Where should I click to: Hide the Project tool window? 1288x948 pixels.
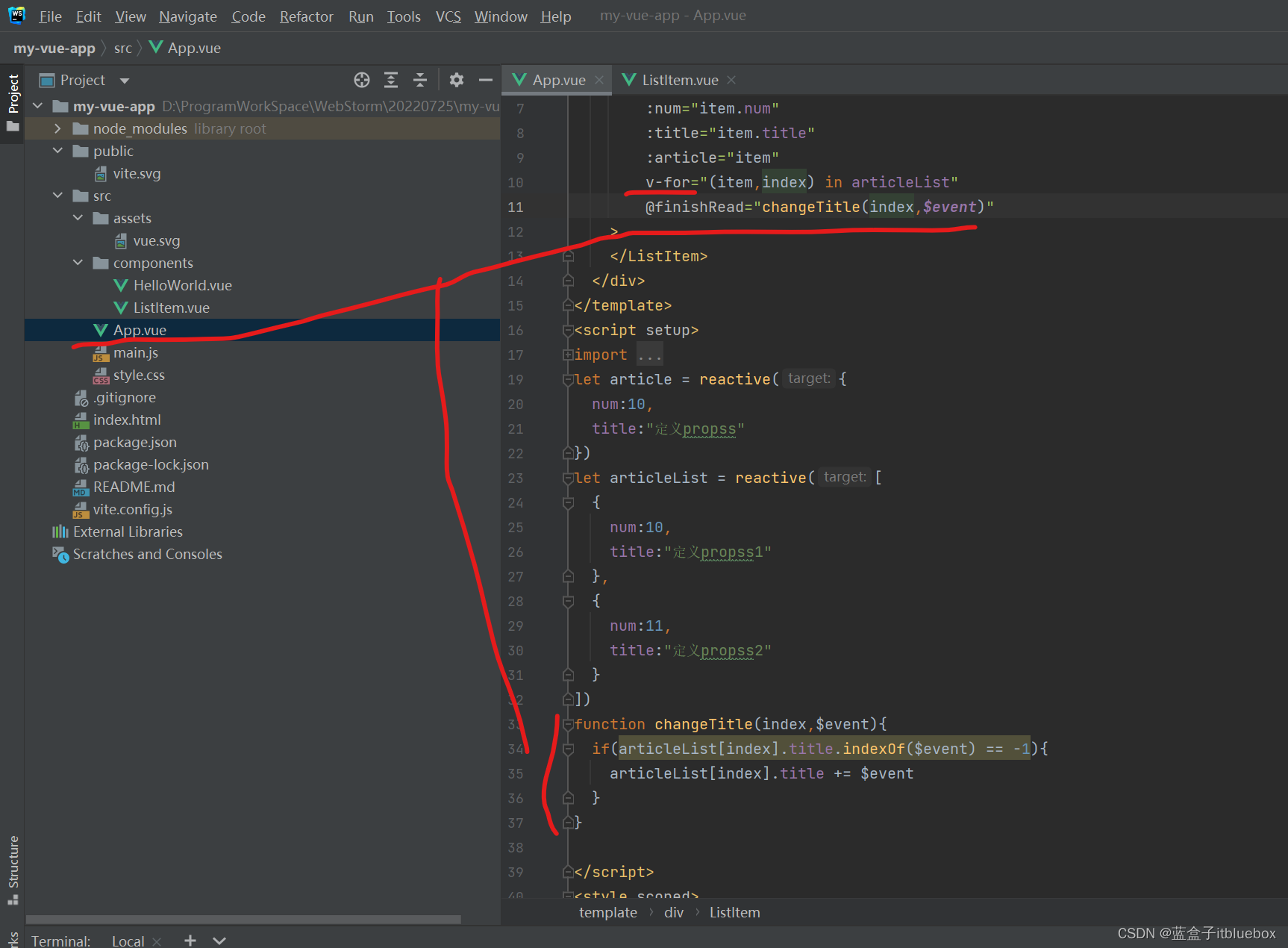[486, 80]
